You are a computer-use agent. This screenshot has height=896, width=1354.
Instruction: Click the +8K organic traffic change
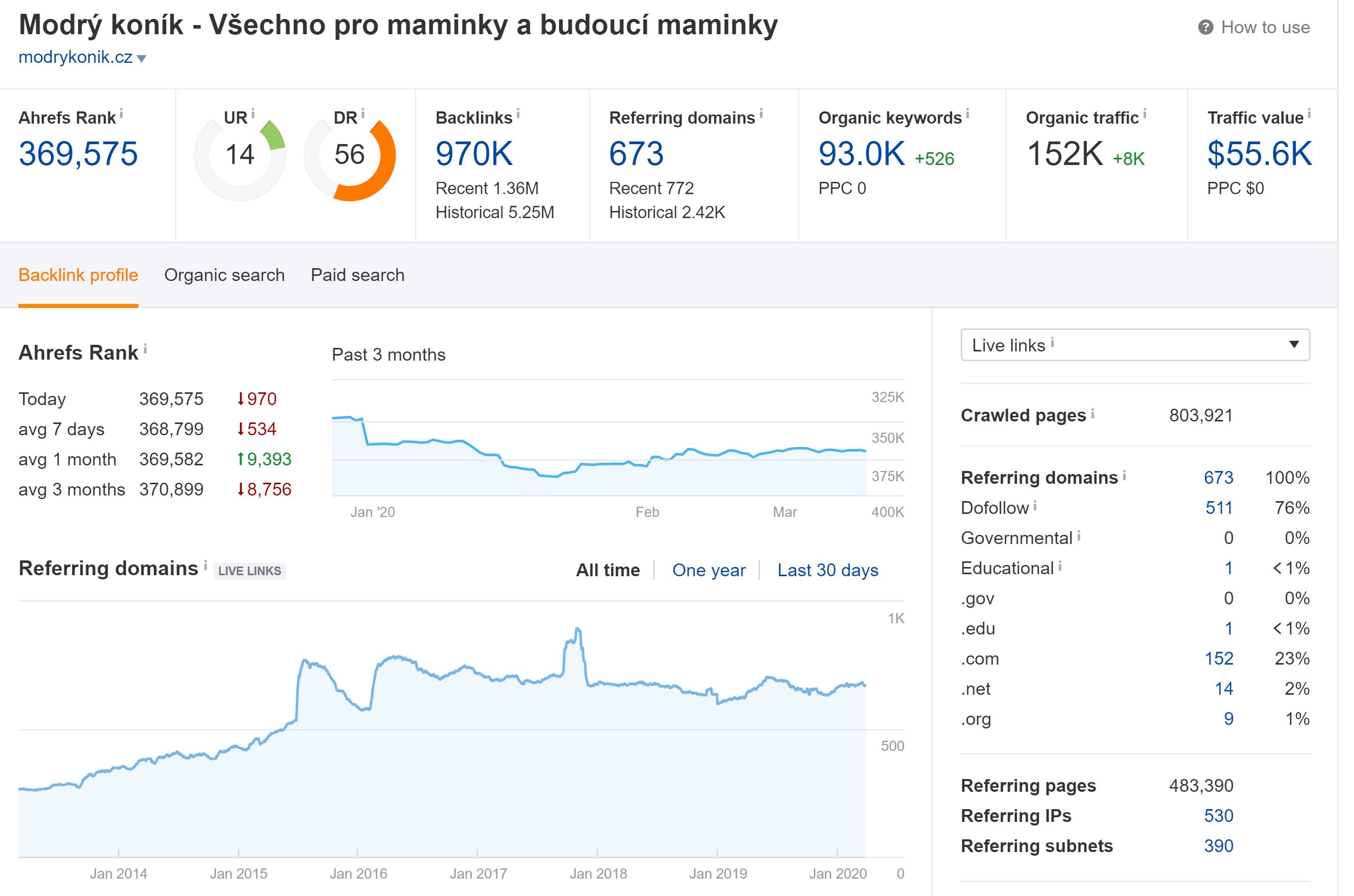(1129, 159)
